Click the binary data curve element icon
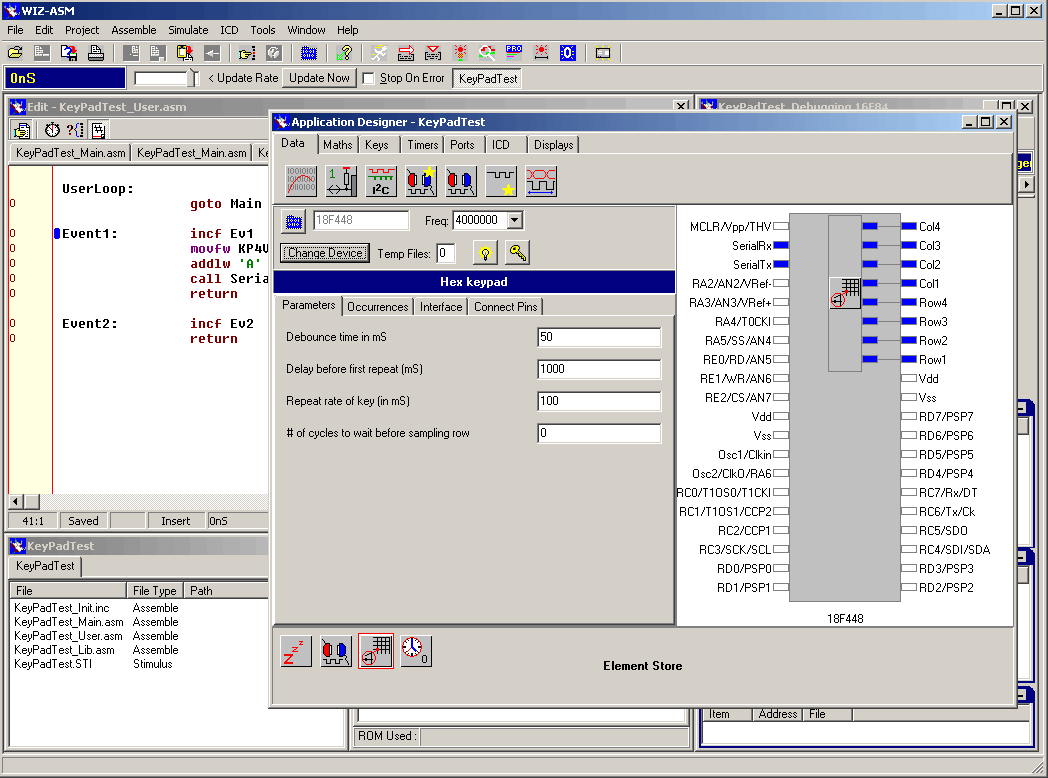 301,181
